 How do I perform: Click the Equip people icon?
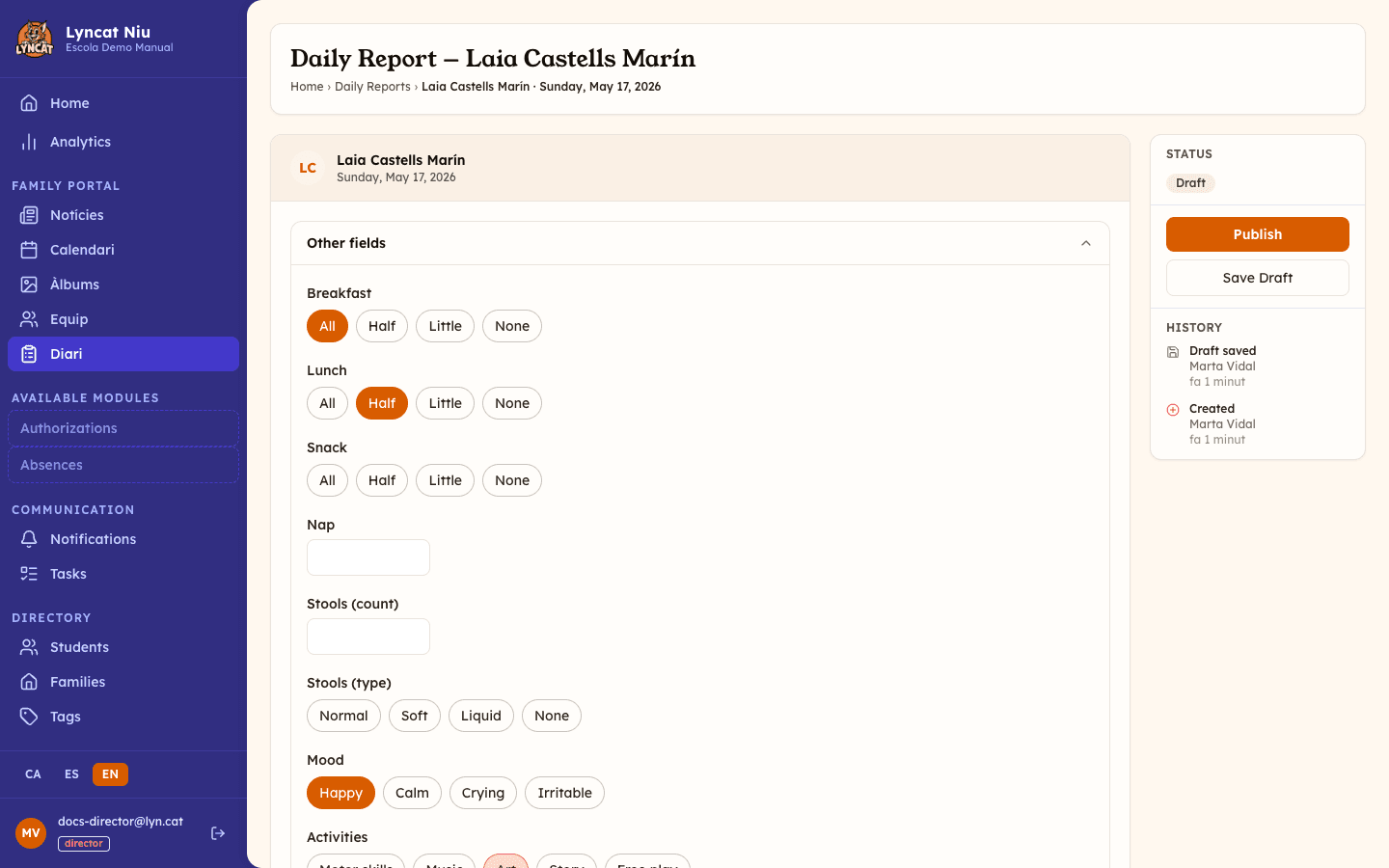click(x=30, y=319)
